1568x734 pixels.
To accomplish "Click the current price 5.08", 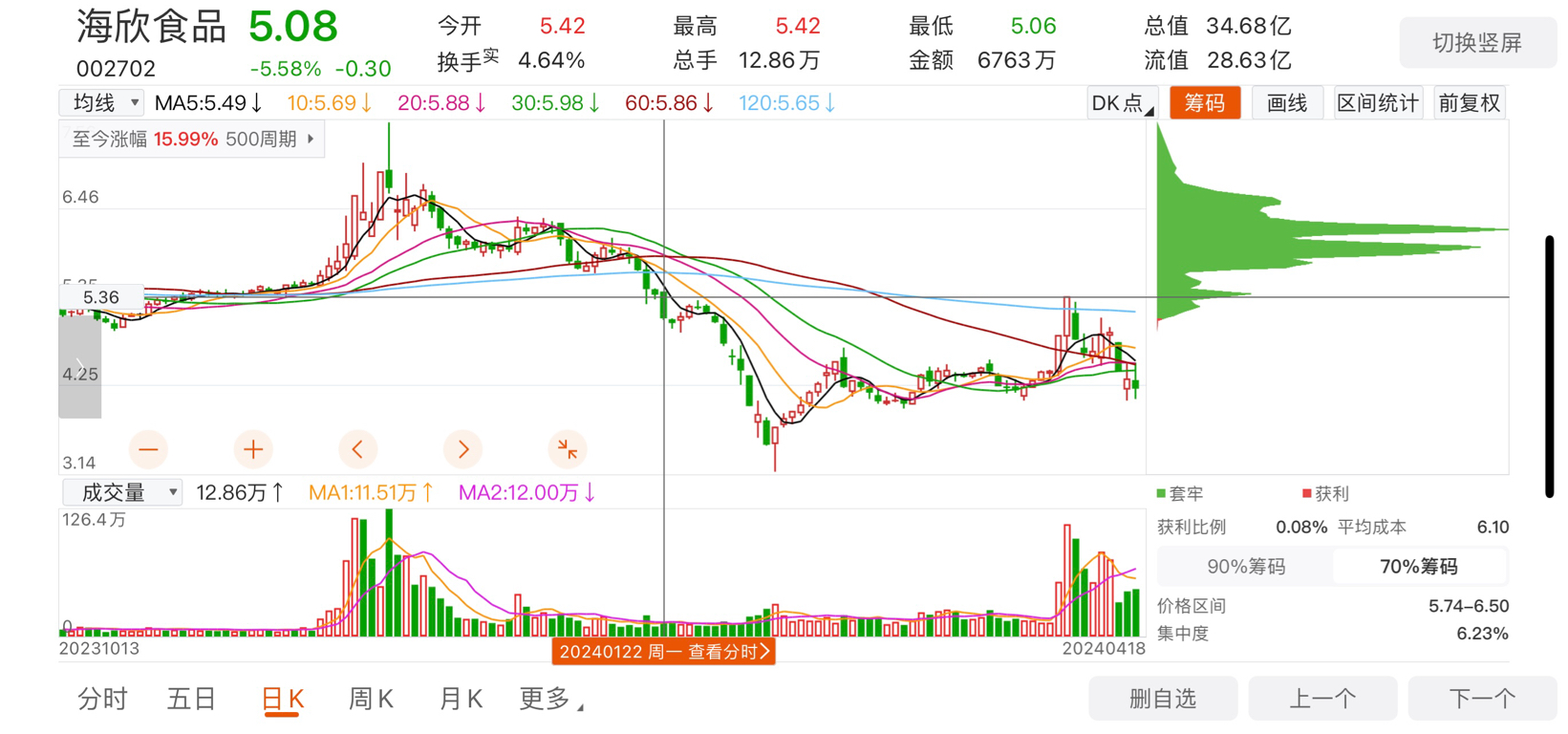I will point(293,27).
